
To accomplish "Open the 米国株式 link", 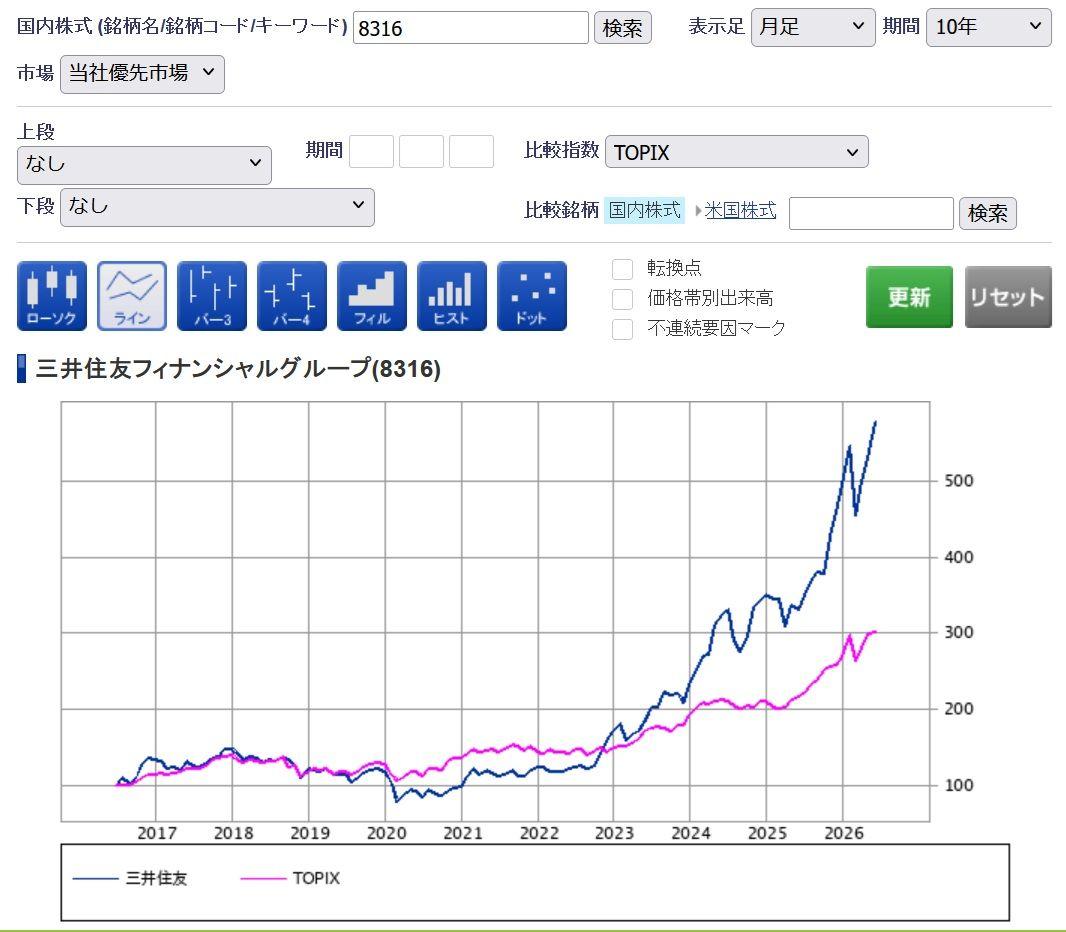I will tap(740, 210).
